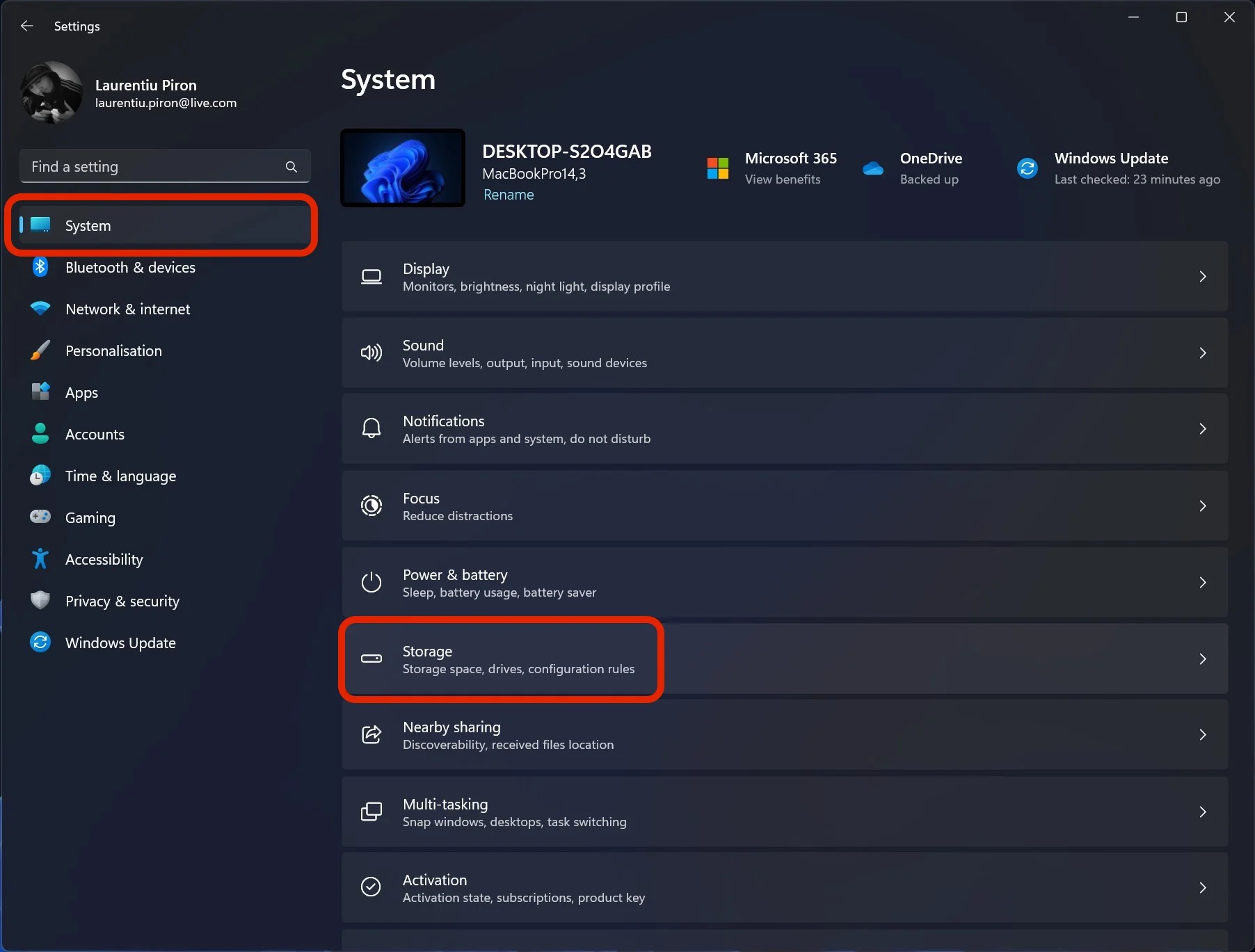Click the Accessibility label in sidebar
This screenshot has width=1255, height=952.
click(104, 559)
